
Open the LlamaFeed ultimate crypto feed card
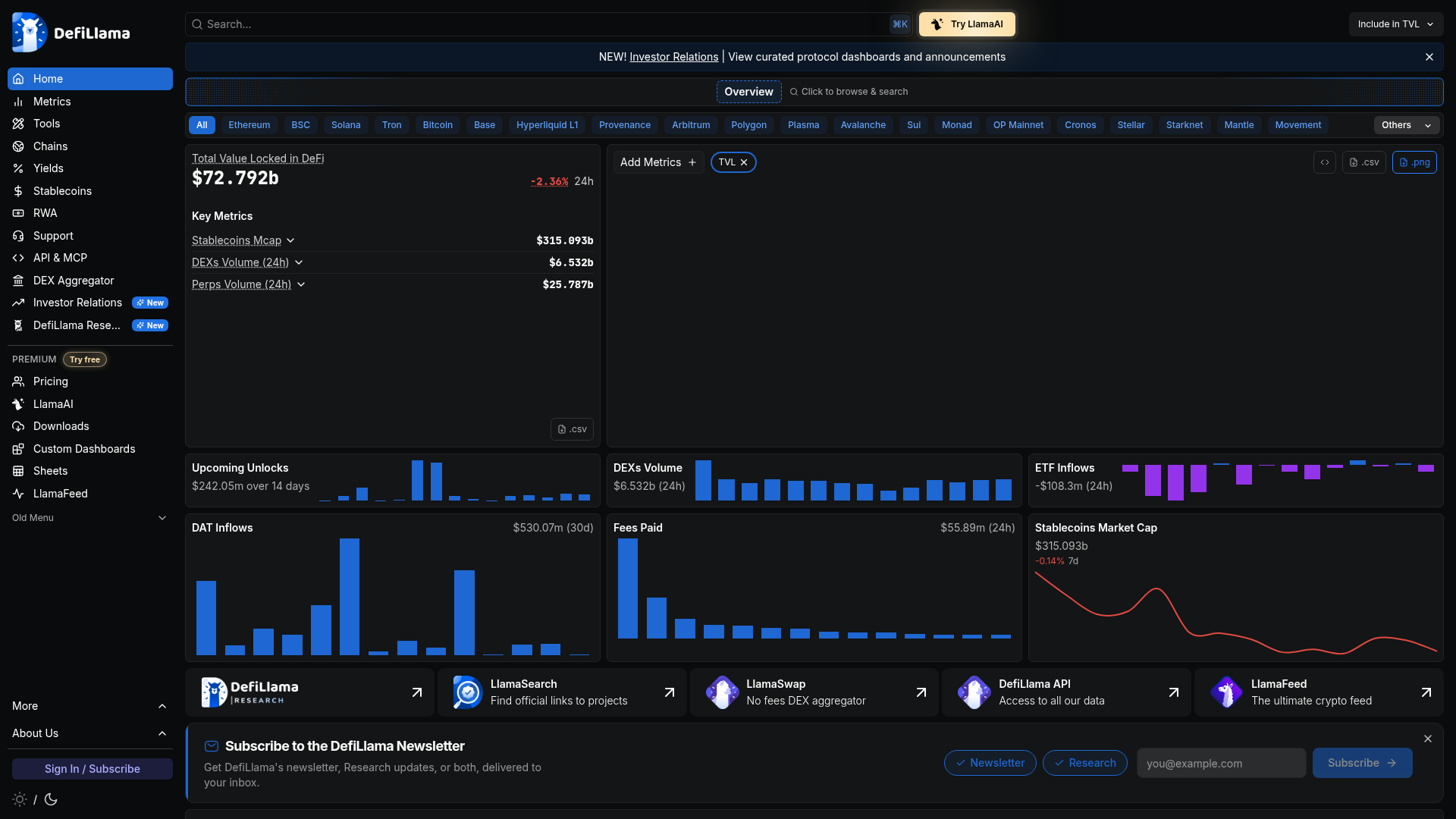(x=1319, y=692)
